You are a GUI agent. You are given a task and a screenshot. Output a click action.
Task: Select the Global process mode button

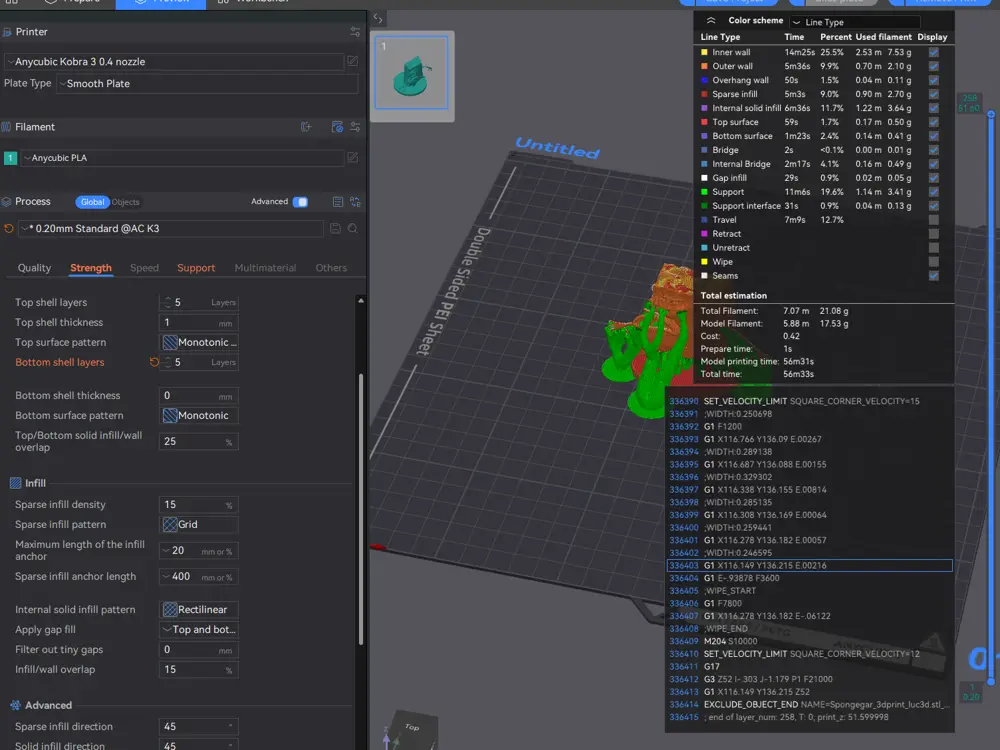(92, 202)
